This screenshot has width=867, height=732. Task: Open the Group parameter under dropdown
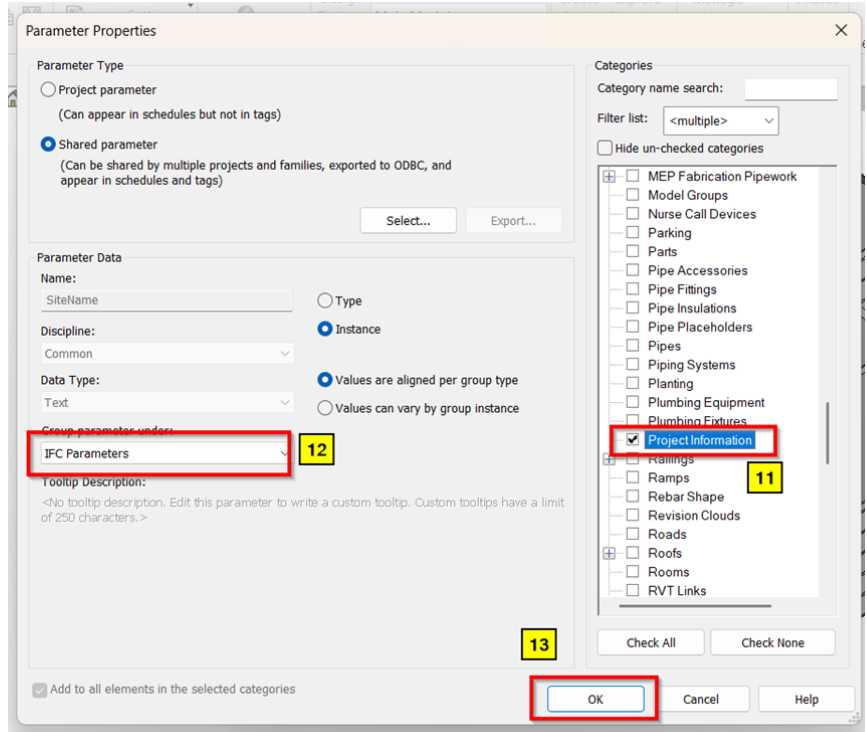click(165, 454)
